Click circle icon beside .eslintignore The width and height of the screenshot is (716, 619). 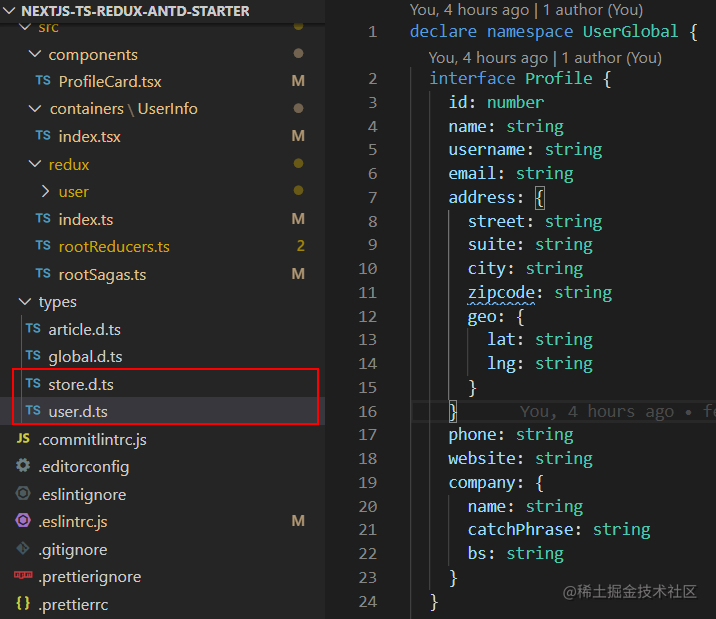pos(23,493)
